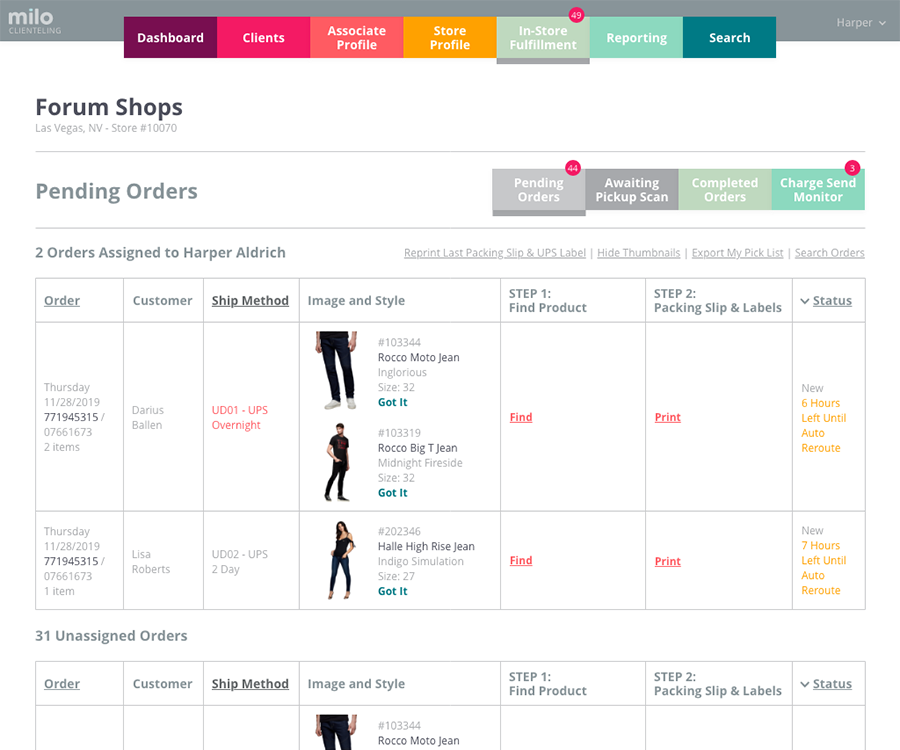The width and height of the screenshot is (900, 750).
Task: View the Completed Orders tab
Action: pos(725,189)
